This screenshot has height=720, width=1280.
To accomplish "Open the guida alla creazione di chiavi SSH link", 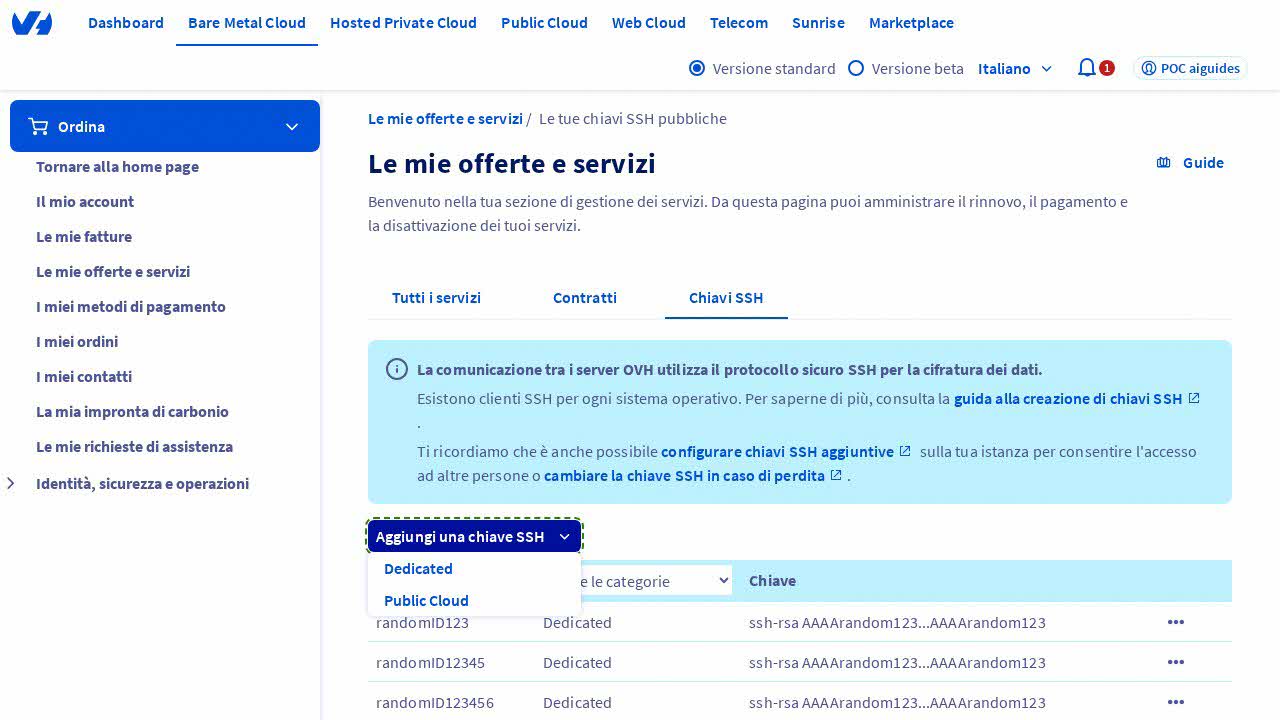I will (1067, 399).
